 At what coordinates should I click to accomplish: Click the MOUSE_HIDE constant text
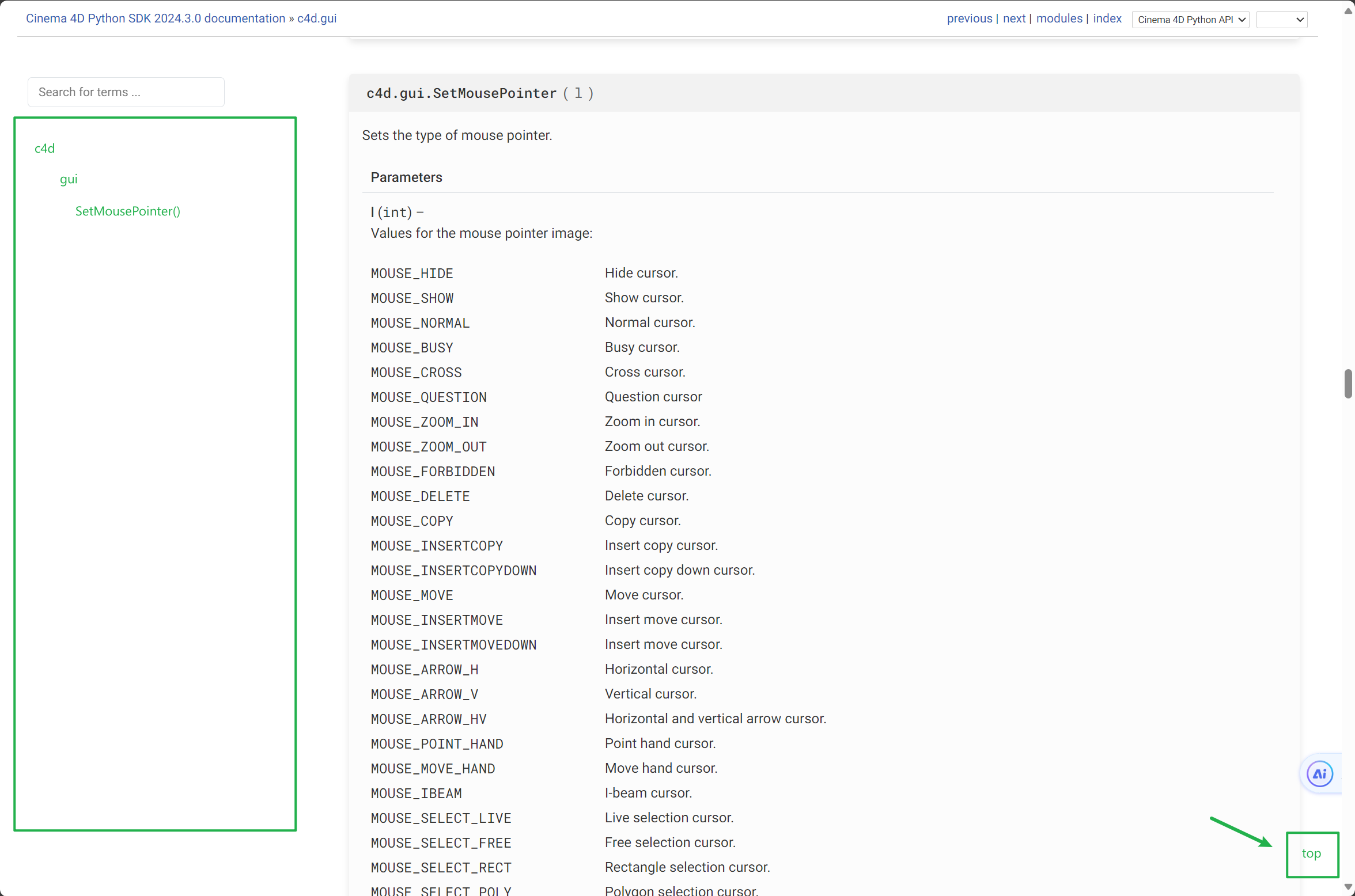point(412,274)
